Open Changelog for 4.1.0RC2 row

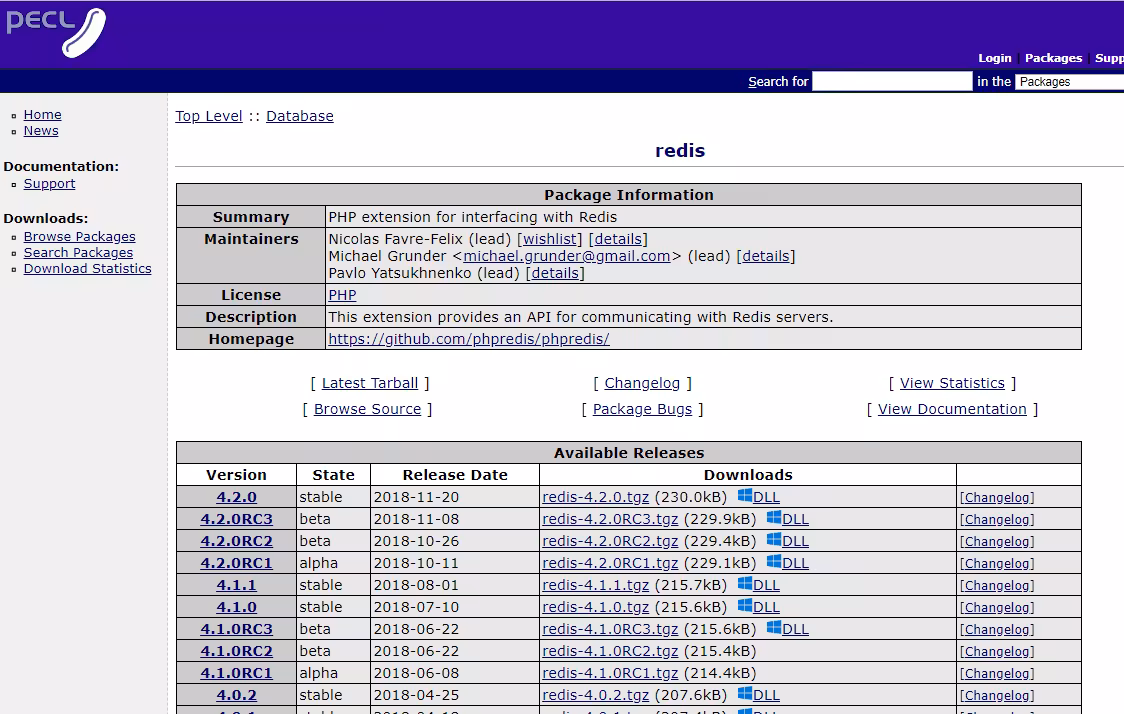997,652
